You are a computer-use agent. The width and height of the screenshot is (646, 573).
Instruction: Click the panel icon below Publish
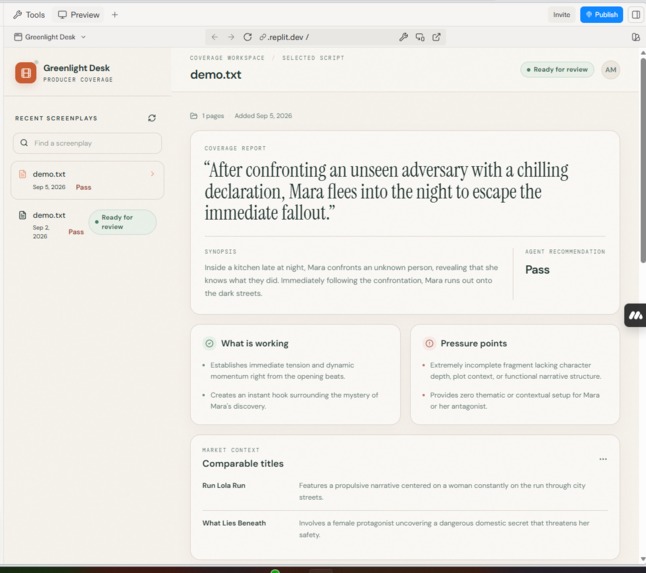point(636,37)
